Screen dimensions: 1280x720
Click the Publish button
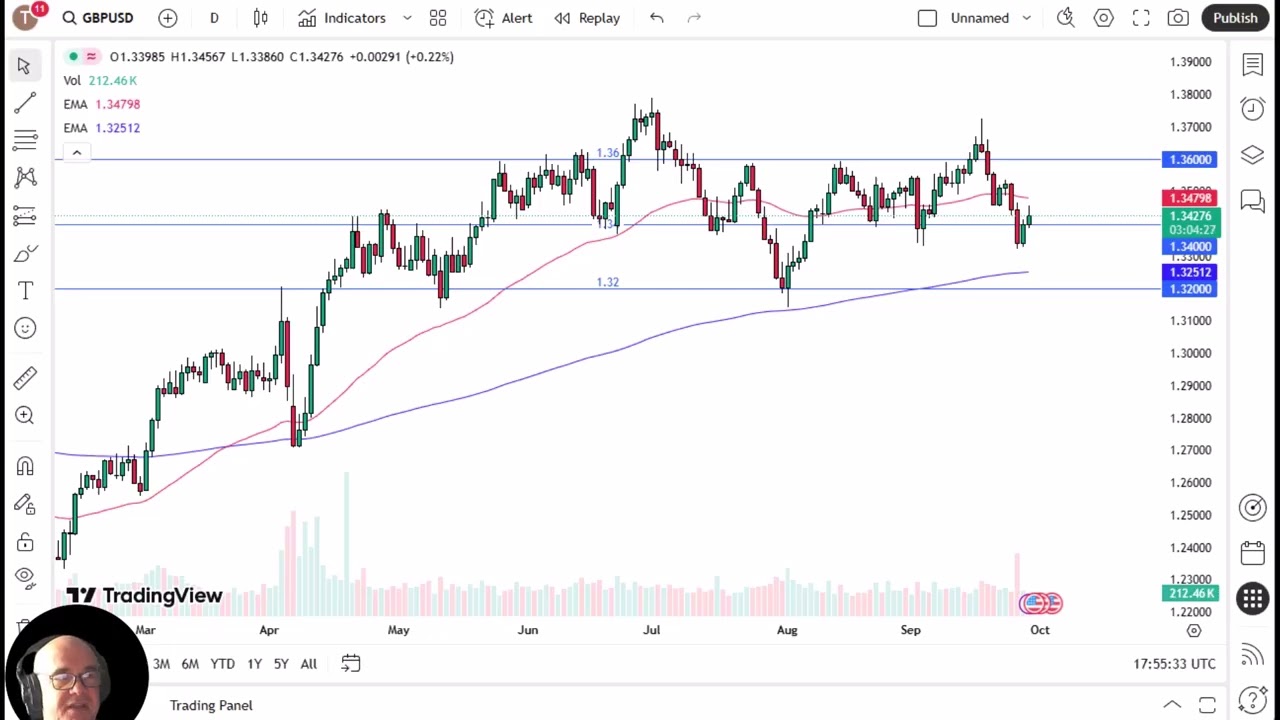pos(1235,18)
